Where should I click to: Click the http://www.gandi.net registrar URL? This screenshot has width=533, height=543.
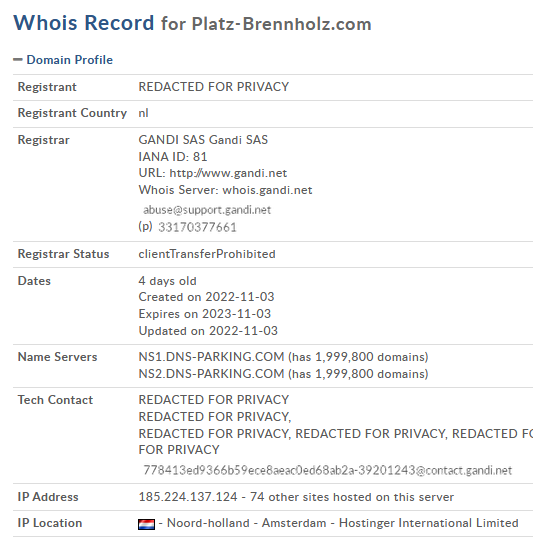[x=228, y=173]
